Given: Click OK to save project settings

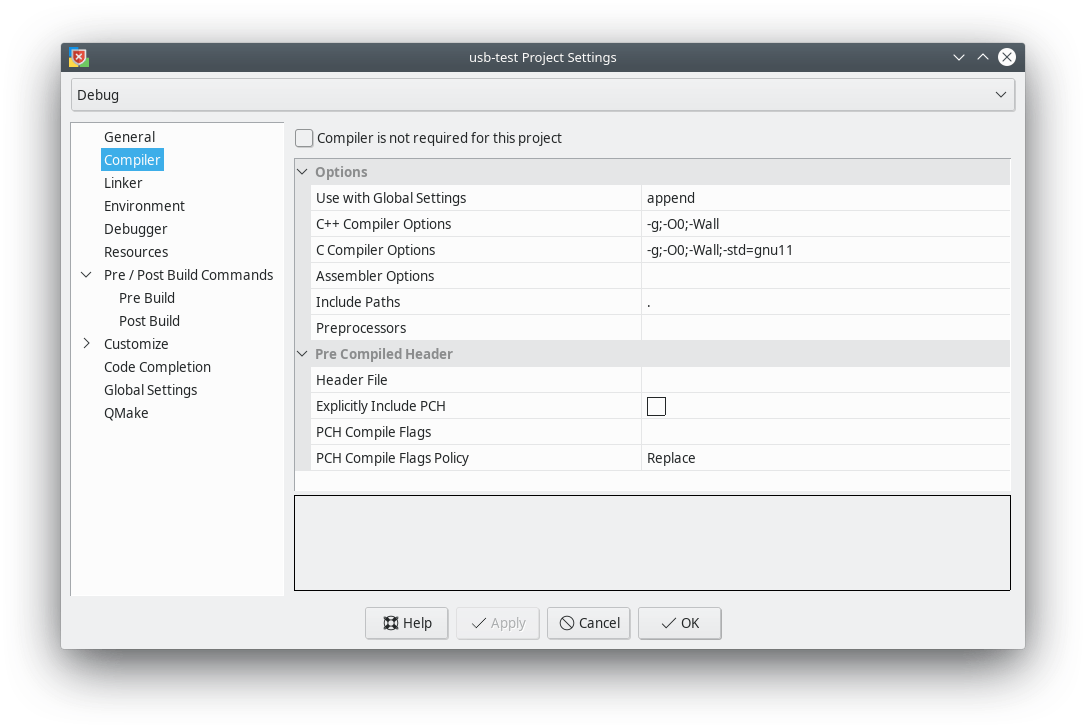Looking at the screenshot, I should [679, 622].
